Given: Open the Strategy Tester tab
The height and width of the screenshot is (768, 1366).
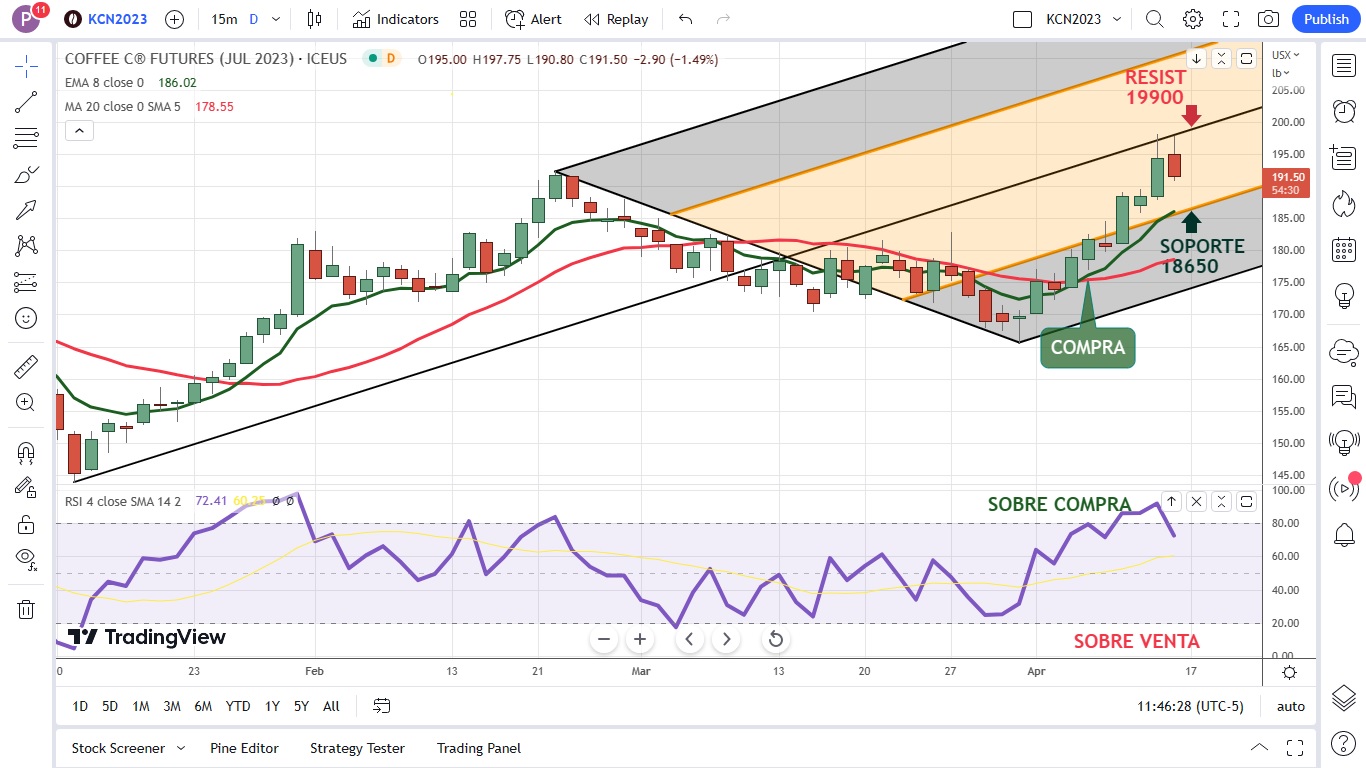Looking at the screenshot, I should pos(357,748).
